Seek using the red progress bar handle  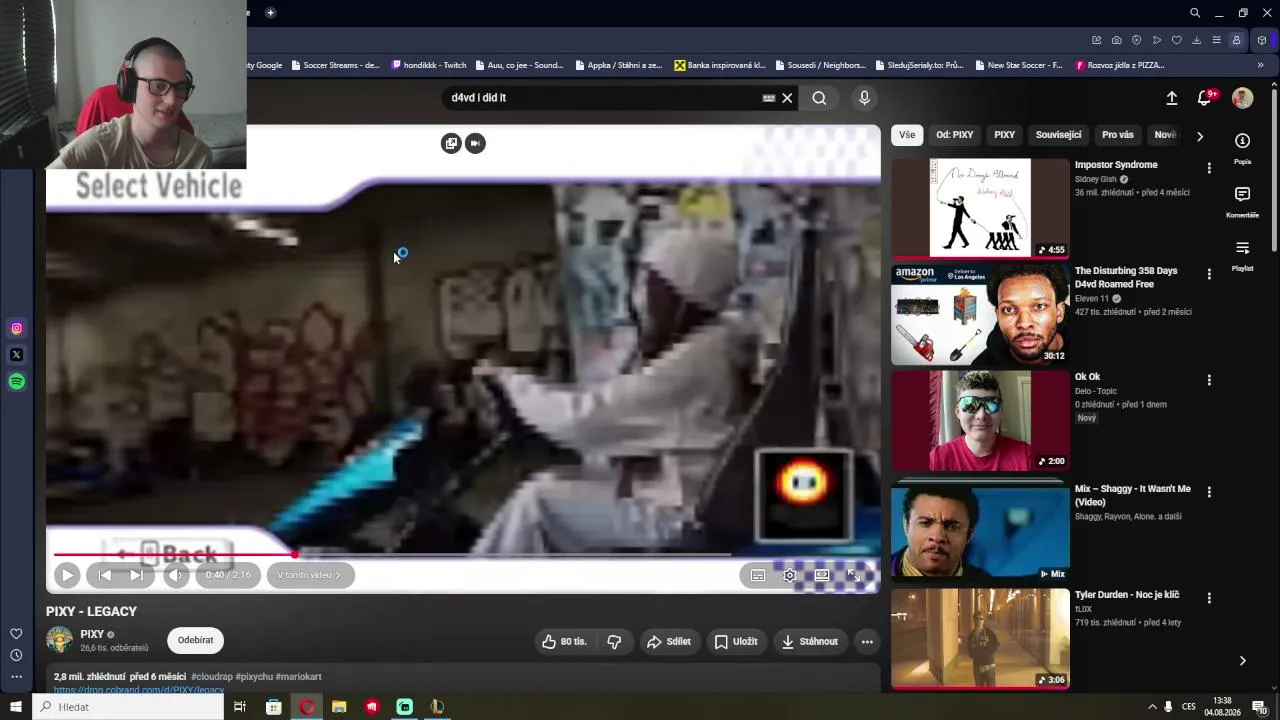click(x=295, y=554)
